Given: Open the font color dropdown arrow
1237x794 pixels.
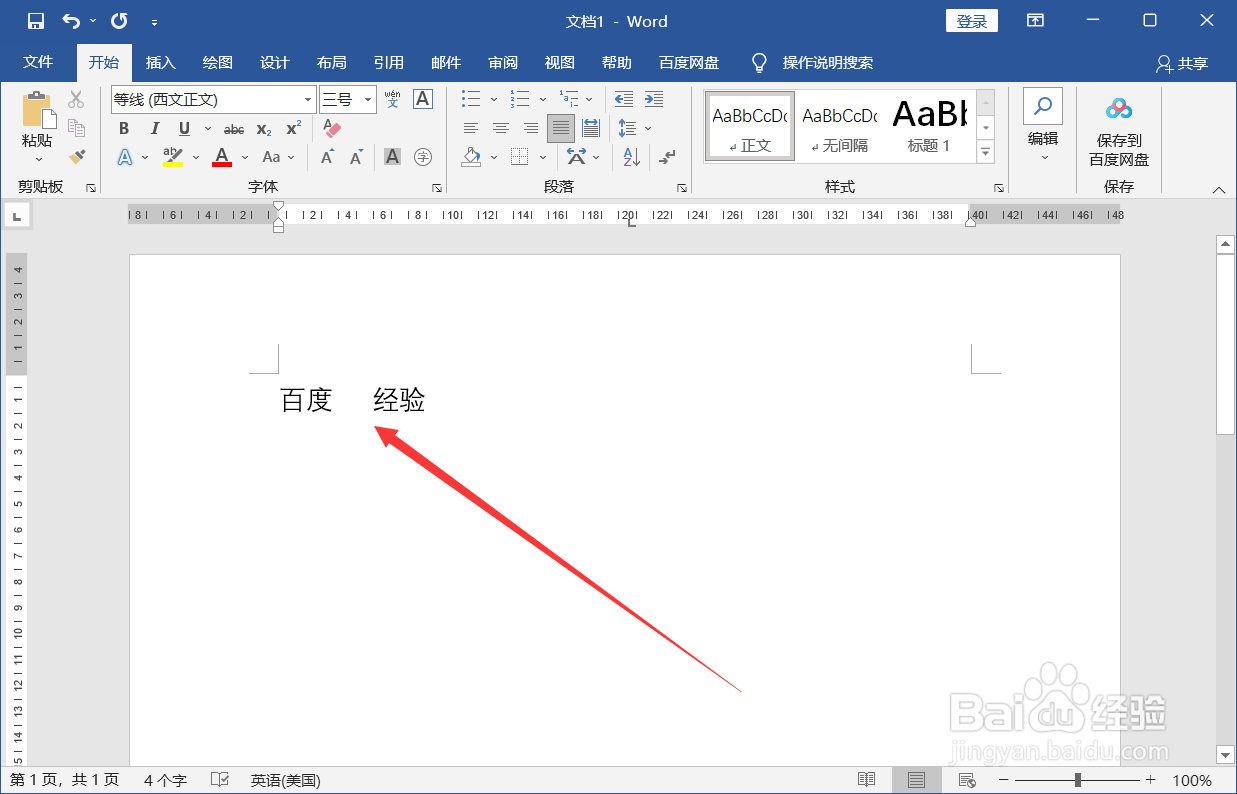Looking at the screenshot, I should [244, 158].
